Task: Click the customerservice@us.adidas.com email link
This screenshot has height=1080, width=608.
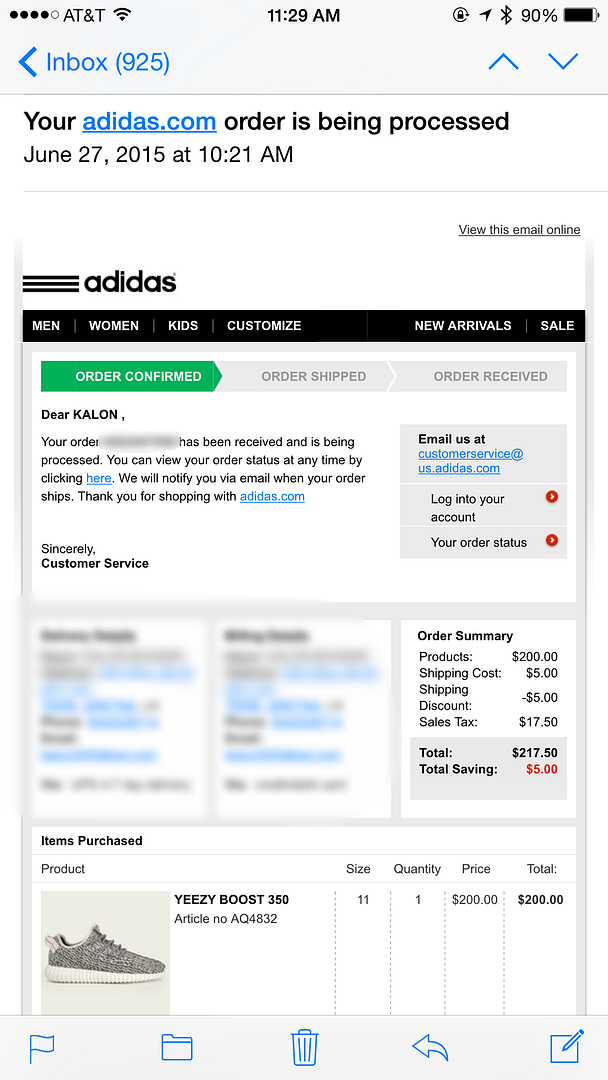Action: (x=471, y=461)
